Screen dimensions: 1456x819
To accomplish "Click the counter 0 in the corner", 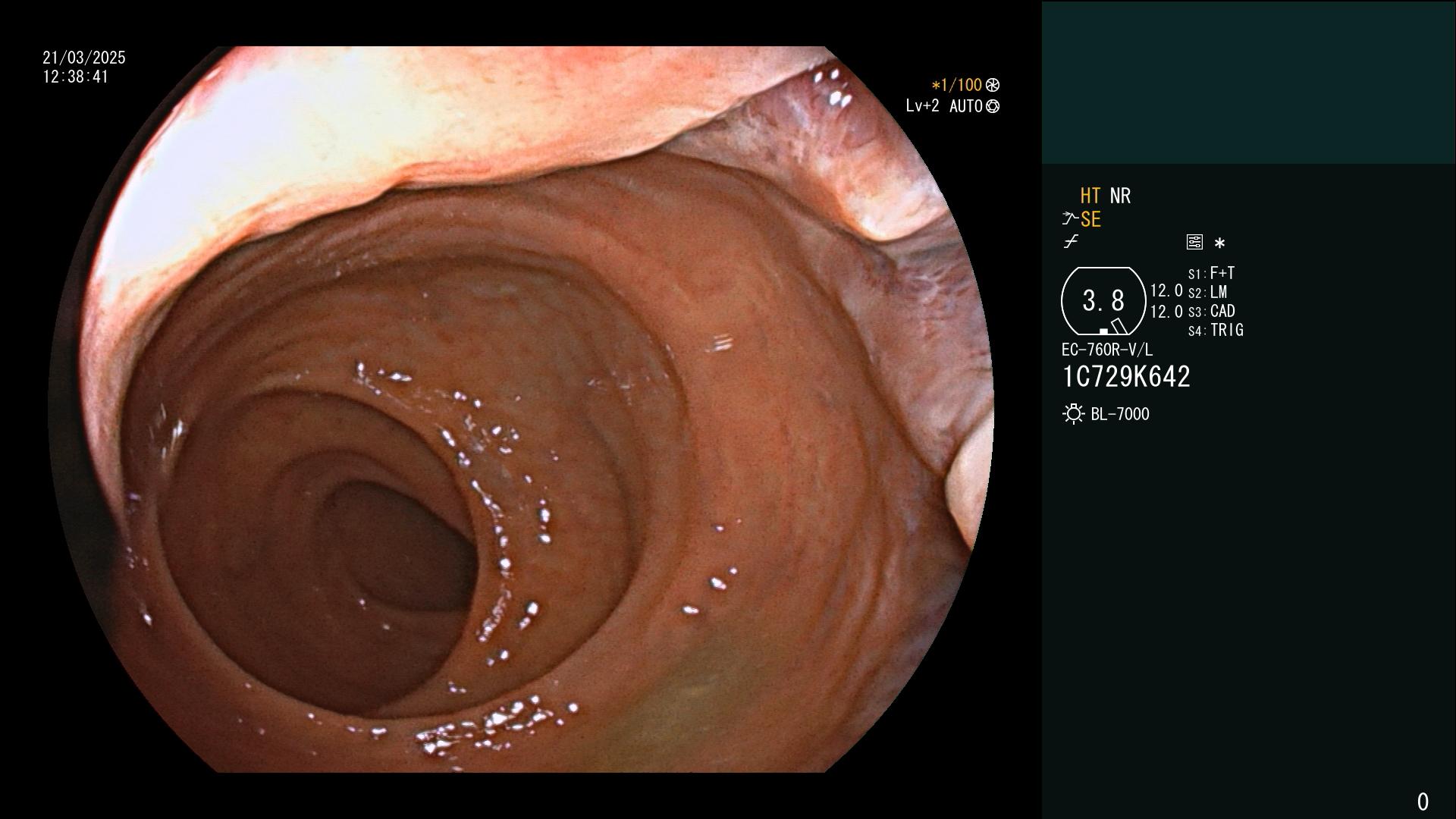I will pyautogui.click(x=1423, y=802).
